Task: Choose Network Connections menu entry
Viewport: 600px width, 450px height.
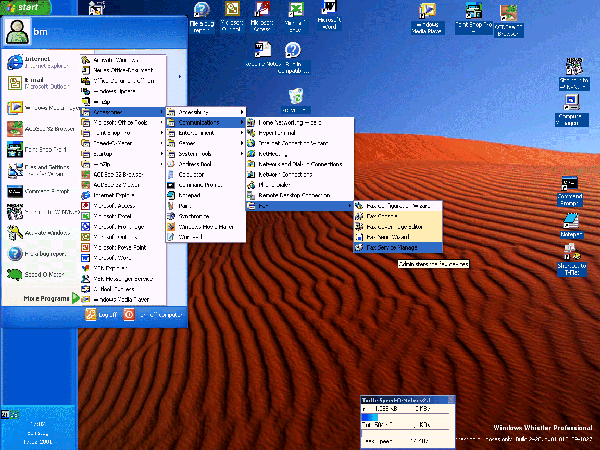Action: point(300,174)
